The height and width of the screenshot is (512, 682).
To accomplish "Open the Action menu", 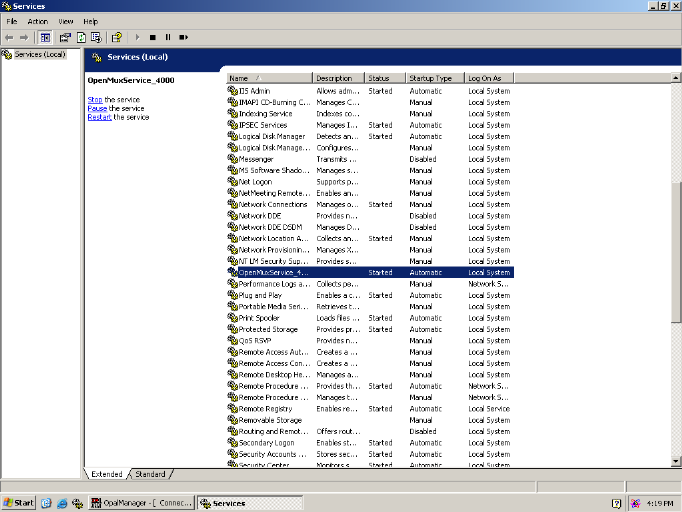I will [37, 21].
